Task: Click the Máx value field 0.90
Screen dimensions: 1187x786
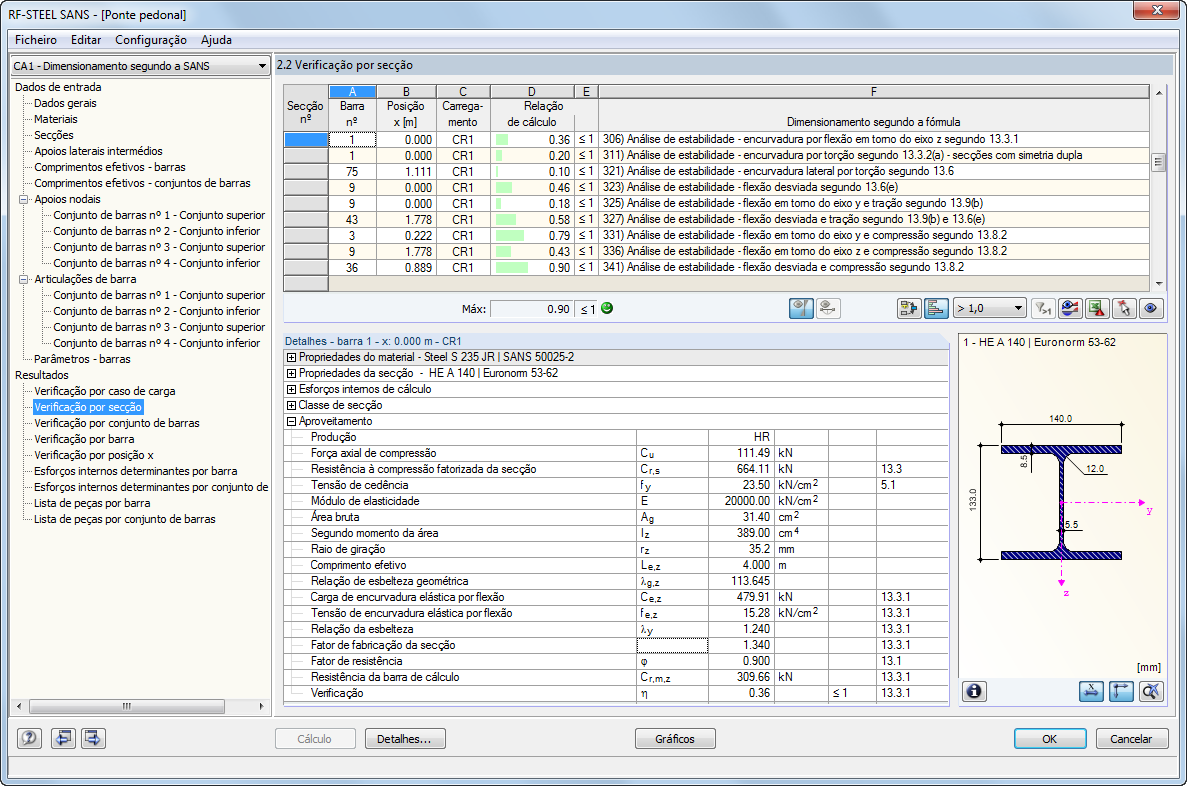Action: 531,309
